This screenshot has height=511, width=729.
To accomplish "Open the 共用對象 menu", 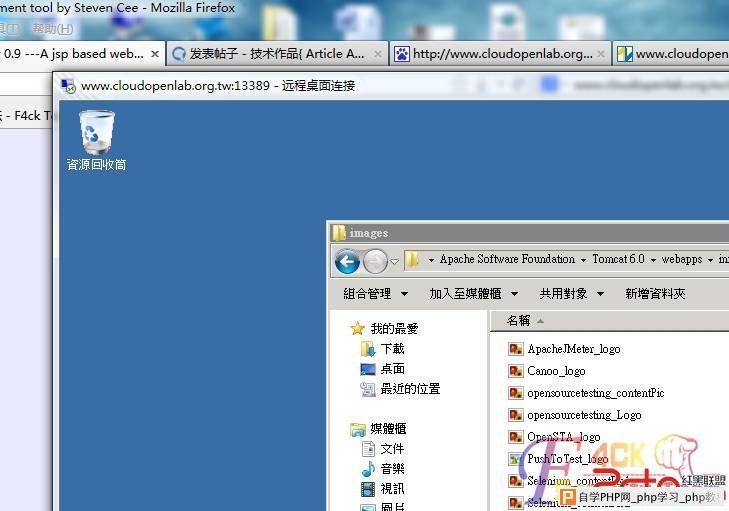I will [571, 293].
